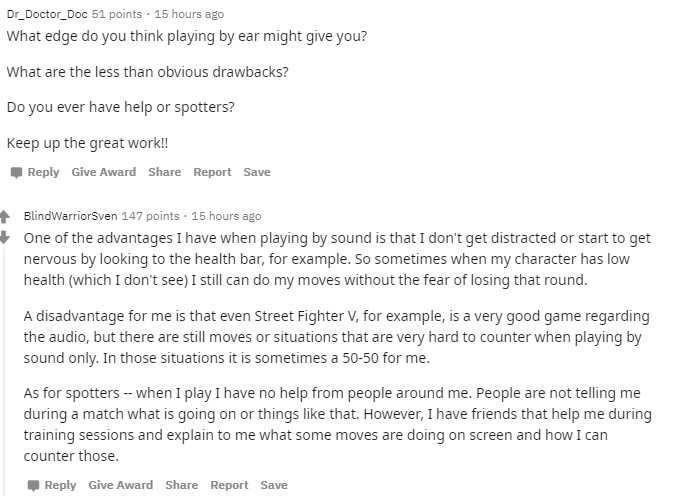Share Dr_Doctor_Doc's comment
The image size is (681, 496).
coord(165,172)
